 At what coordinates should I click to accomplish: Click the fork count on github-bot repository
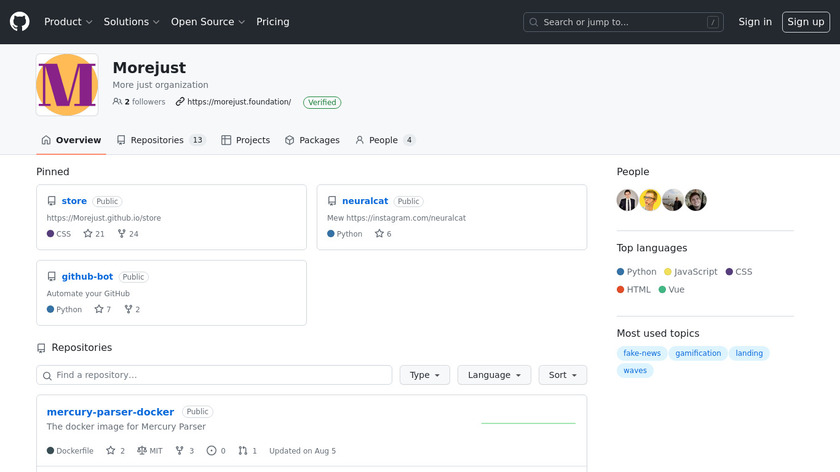(131, 310)
